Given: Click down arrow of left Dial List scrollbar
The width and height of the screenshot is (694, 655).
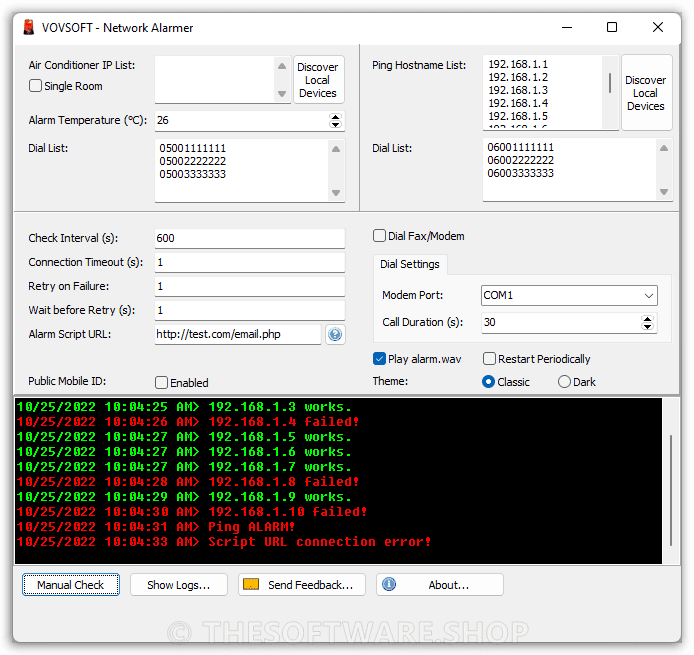Looking at the screenshot, I should 336,193.
